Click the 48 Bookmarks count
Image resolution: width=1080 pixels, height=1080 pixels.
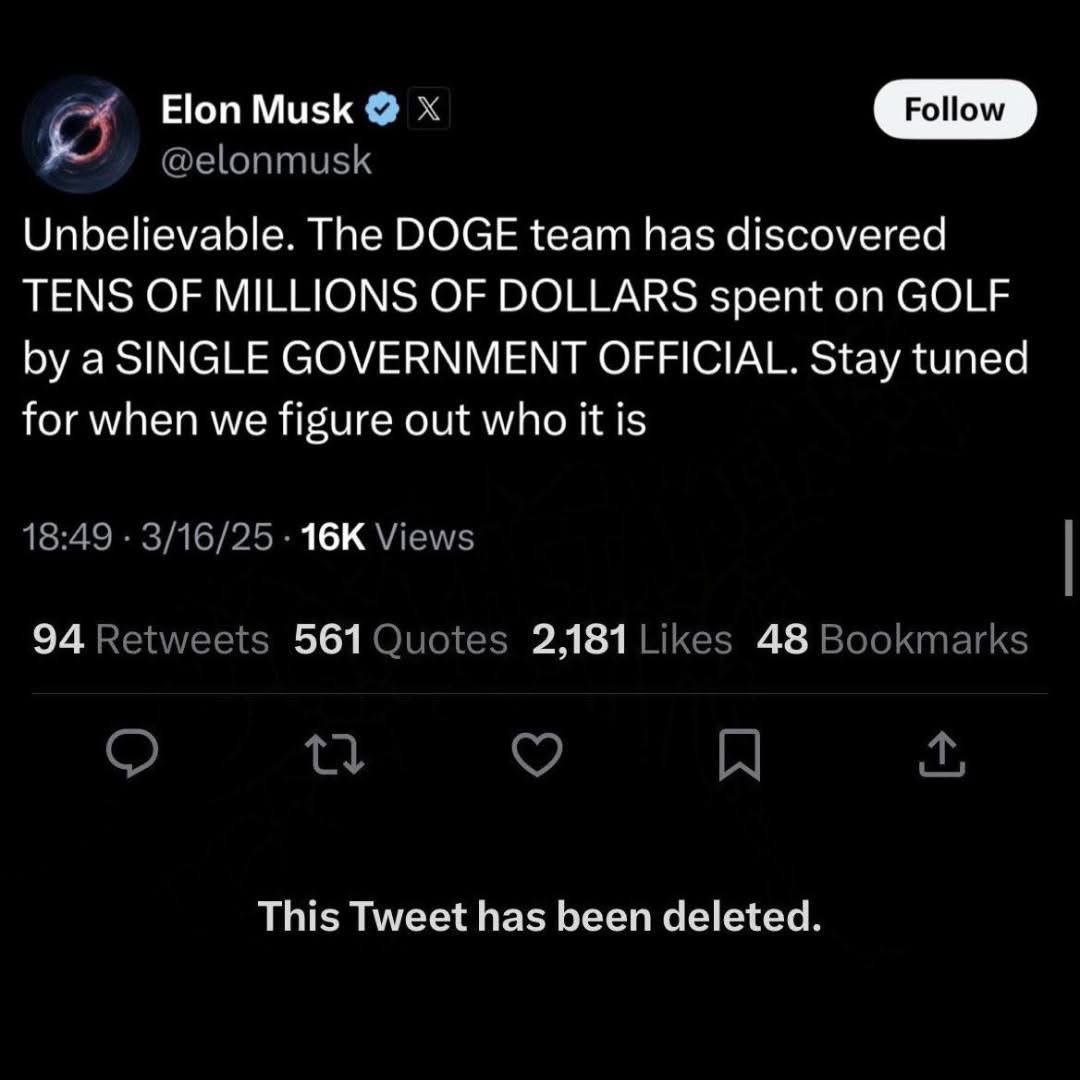point(892,640)
